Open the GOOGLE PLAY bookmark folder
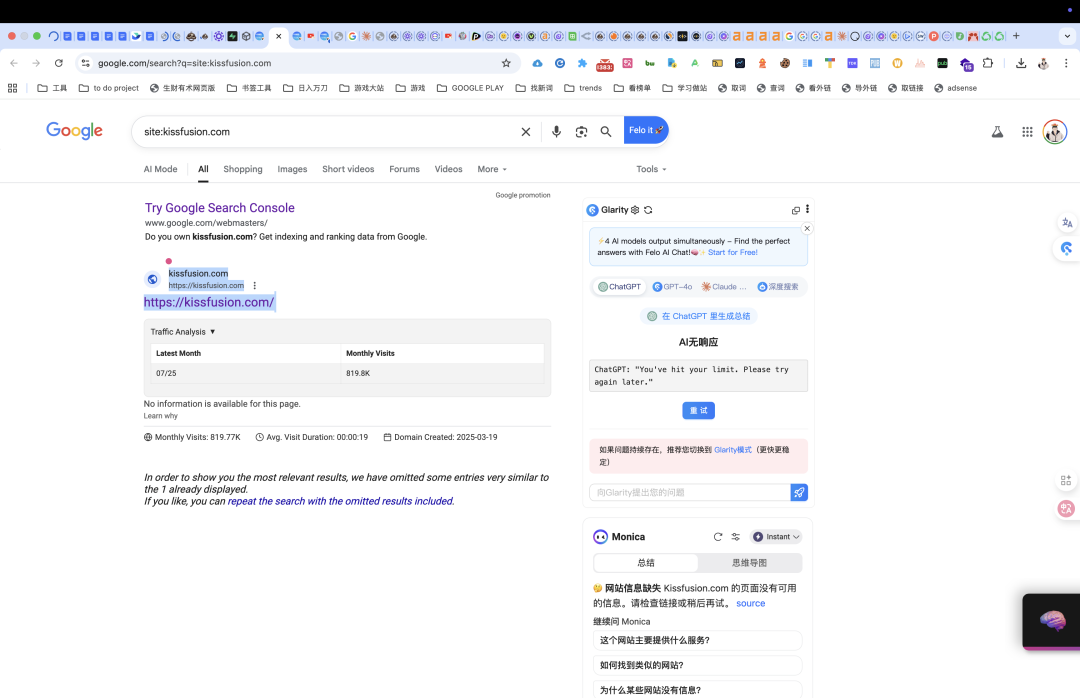1080x698 pixels. [x=470, y=88]
